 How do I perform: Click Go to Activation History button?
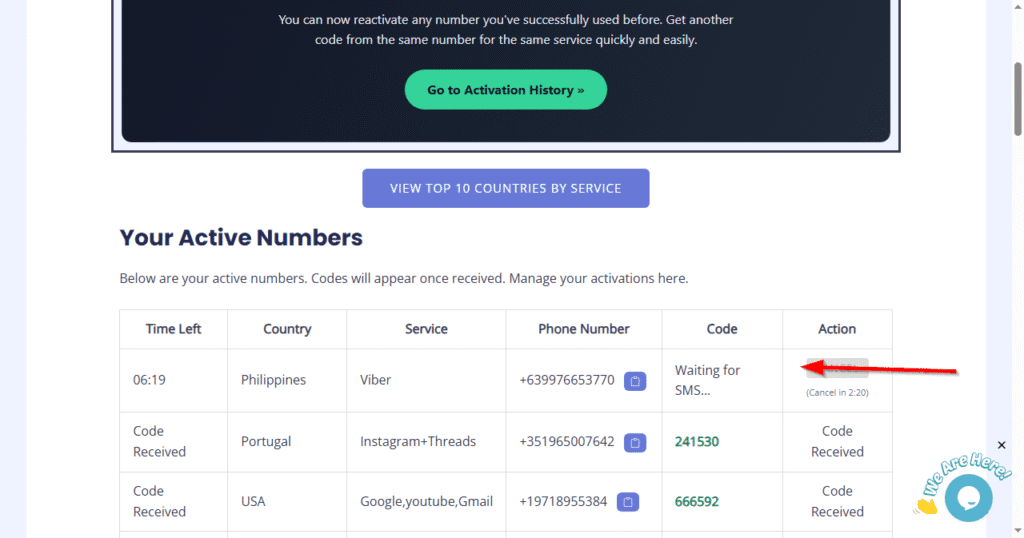click(505, 90)
